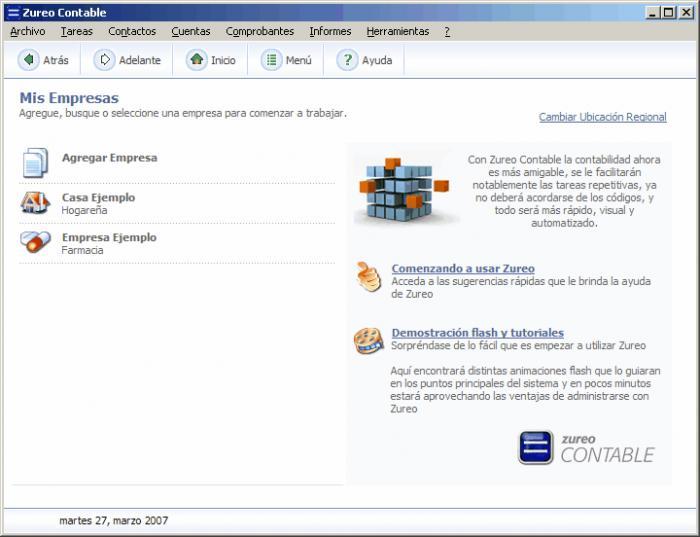Select the Empresa Ejemplo company name
Image resolution: width=700 pixels, height=537 pixels.
[109, 237]
